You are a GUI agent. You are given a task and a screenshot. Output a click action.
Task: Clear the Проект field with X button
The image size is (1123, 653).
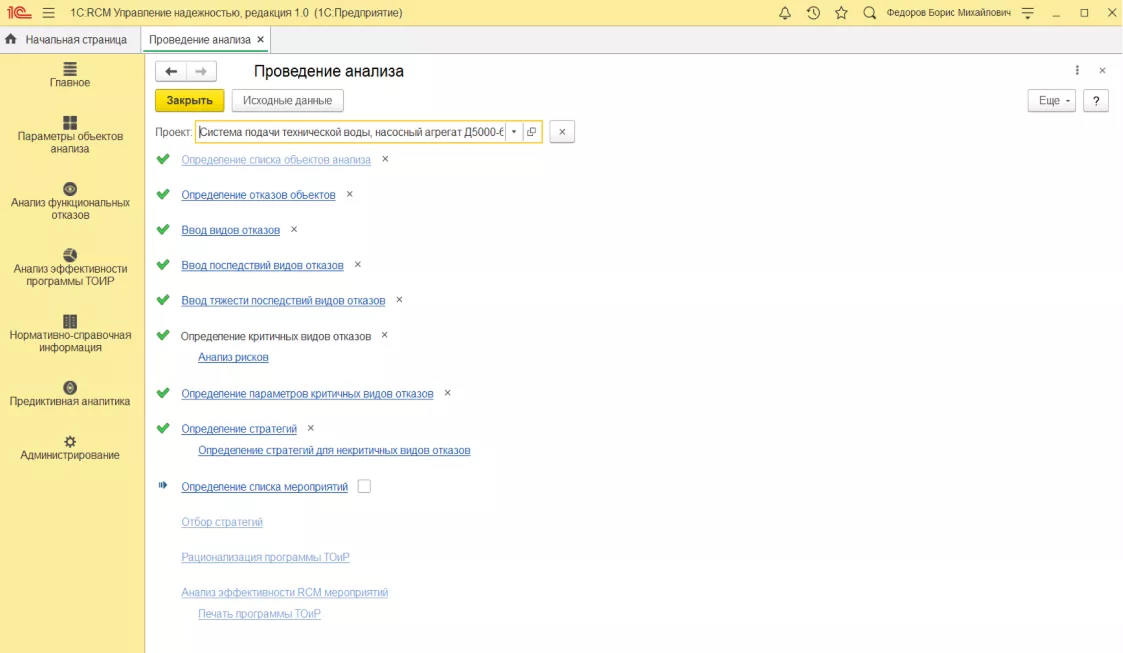click(x=562, y=132)
